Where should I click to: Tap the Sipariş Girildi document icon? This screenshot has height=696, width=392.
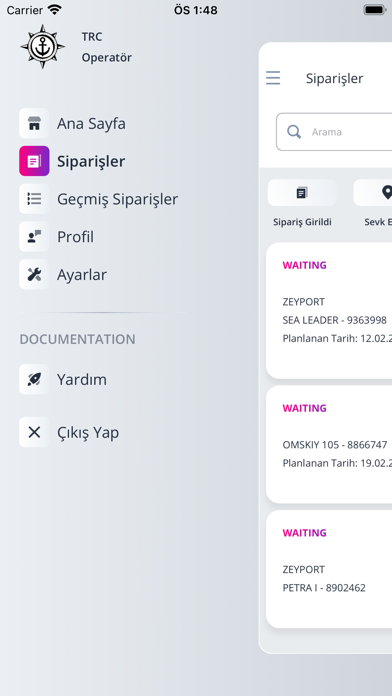(x=302, y=193)
